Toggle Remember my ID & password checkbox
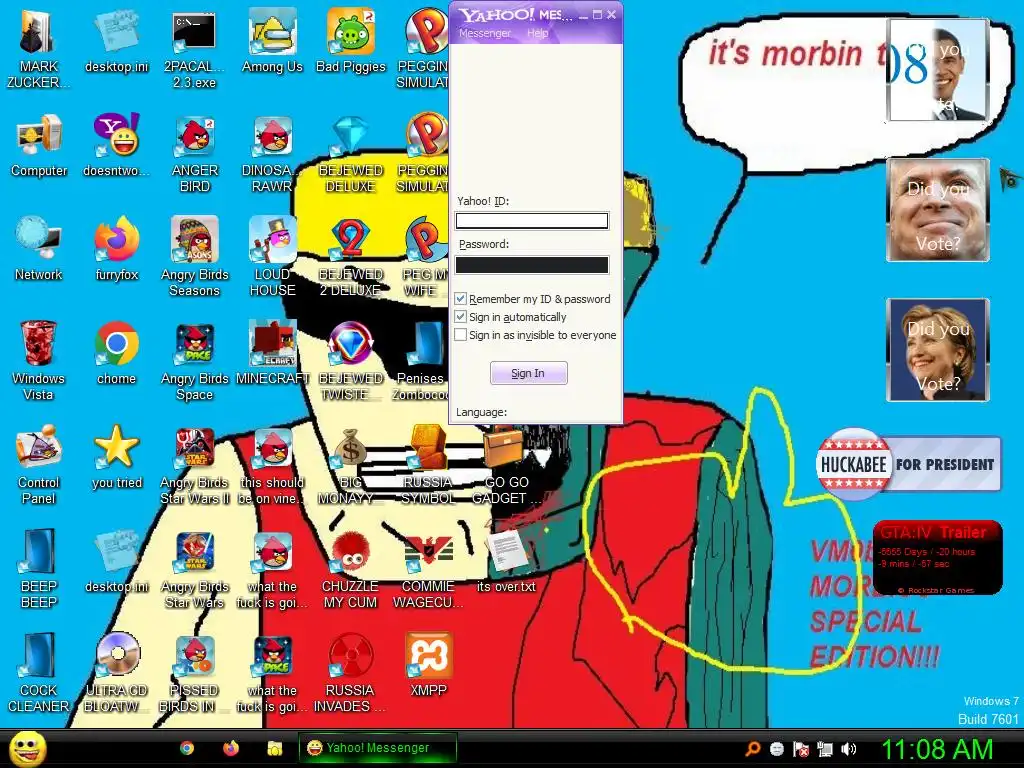Viewport: 1024px width, 768px height. [460, 298]
